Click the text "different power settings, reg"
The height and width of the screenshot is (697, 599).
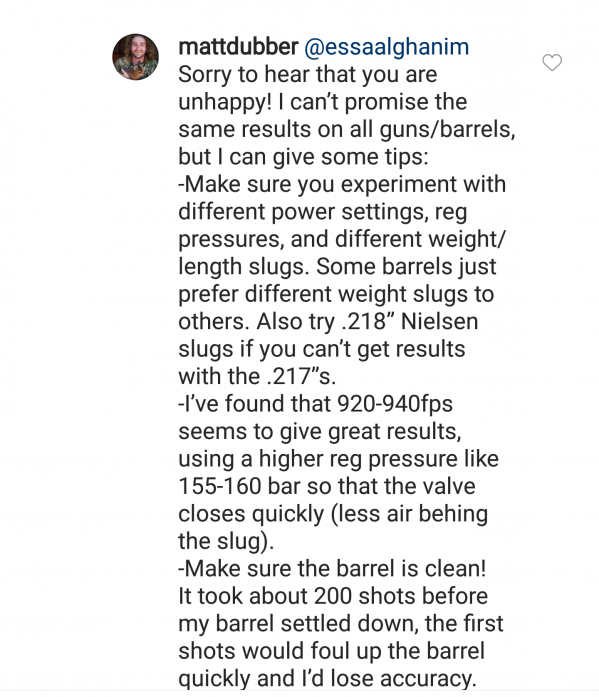323,212
